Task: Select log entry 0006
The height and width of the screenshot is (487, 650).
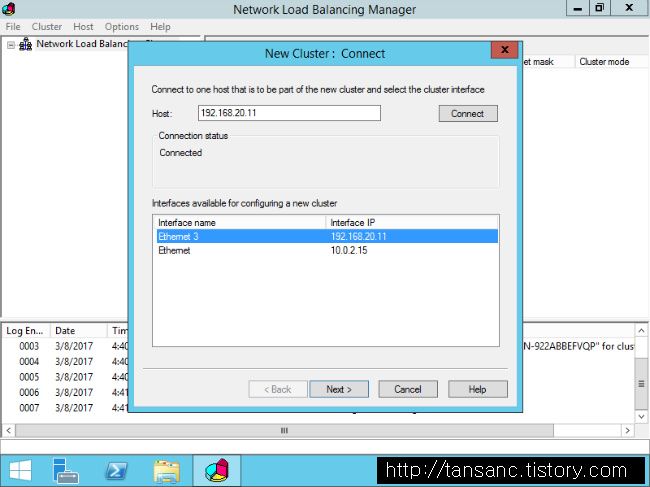Action: tap(29, 392)
